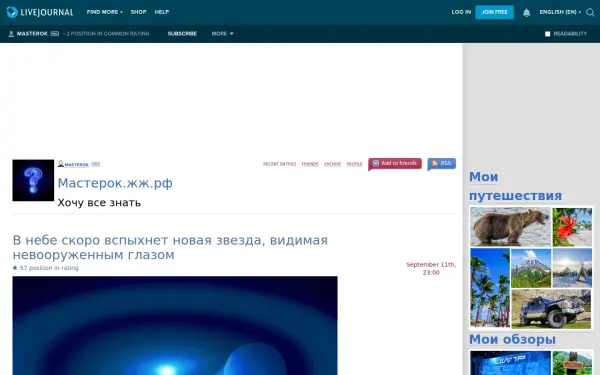Viewport: 600px width, 375px height.
Task: Open the Мои путешествия sidebar heading
Action: tap(515, 186)
